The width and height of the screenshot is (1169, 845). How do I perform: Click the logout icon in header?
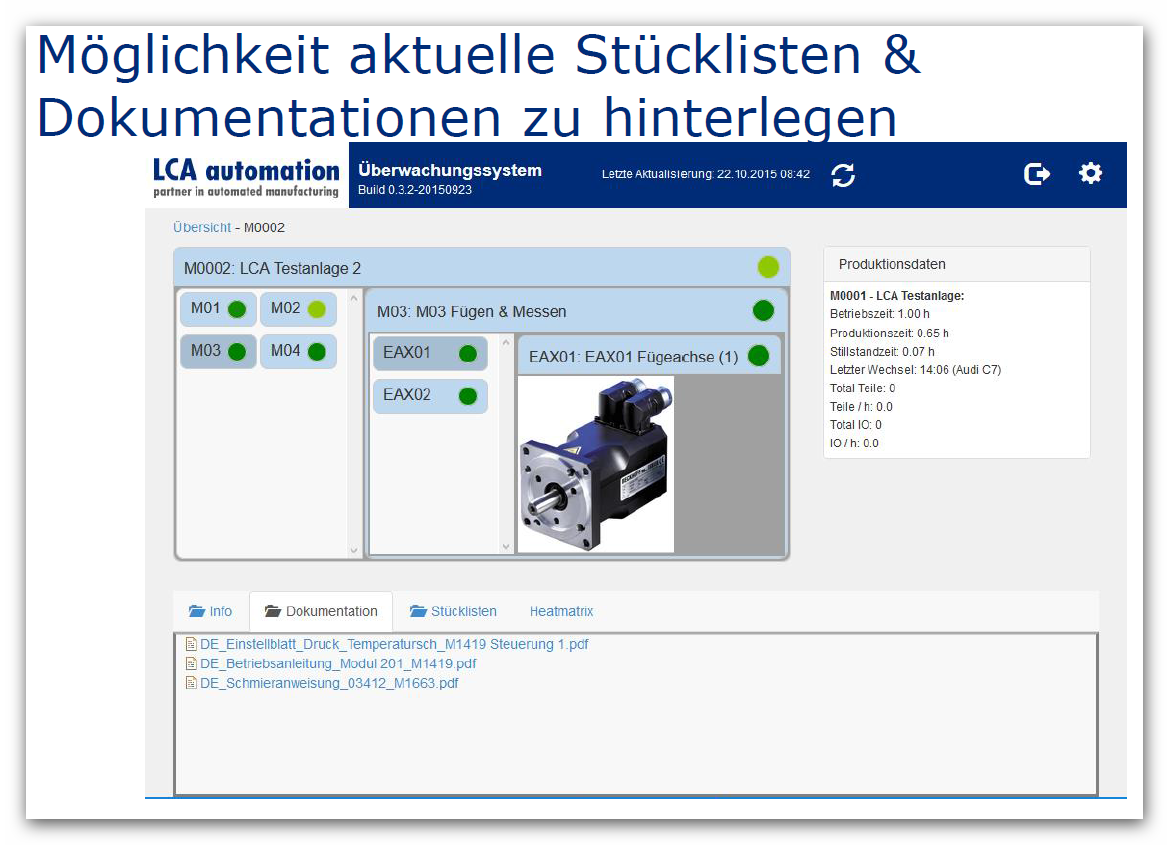coord(1036,174)
